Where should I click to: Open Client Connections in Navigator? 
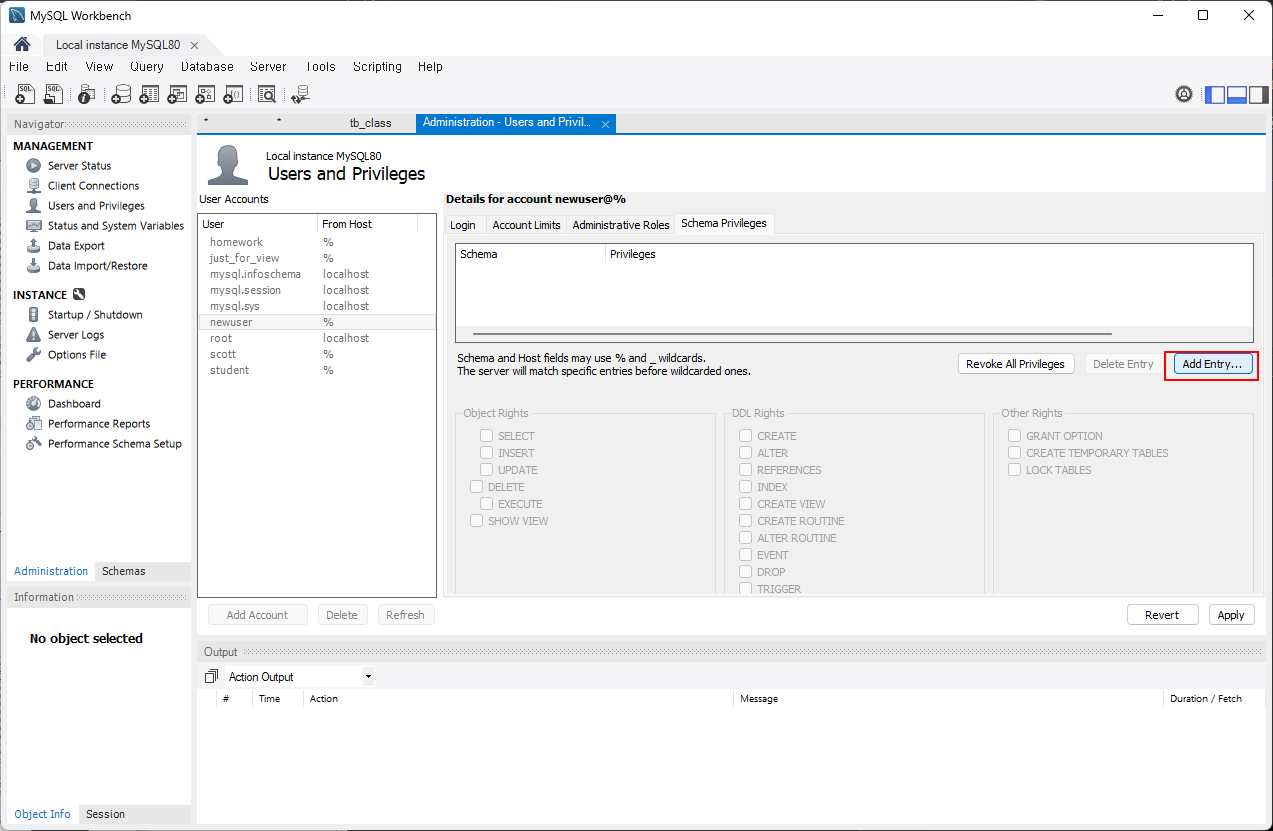93,186
